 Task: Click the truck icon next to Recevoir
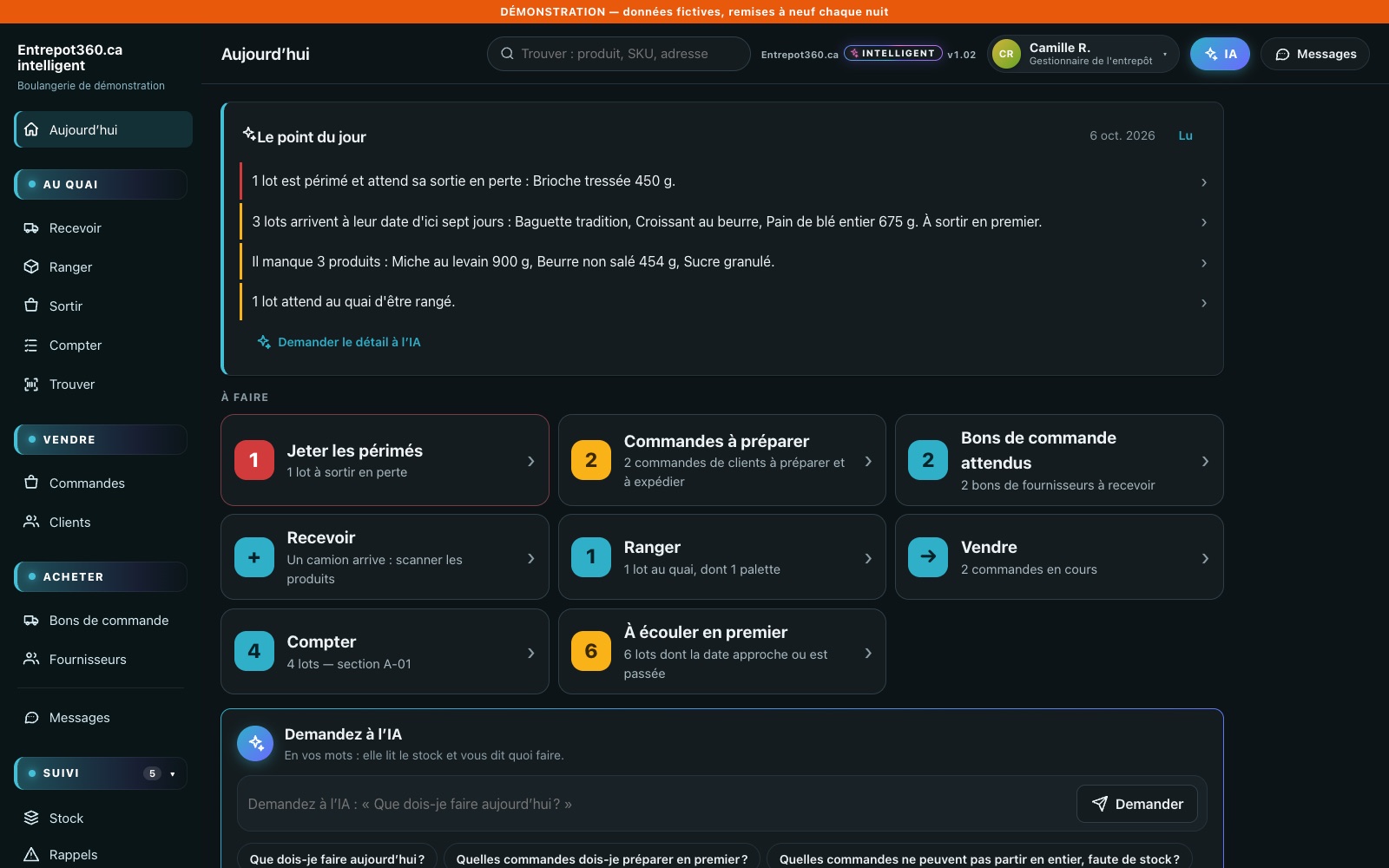(x=31, y=228)
